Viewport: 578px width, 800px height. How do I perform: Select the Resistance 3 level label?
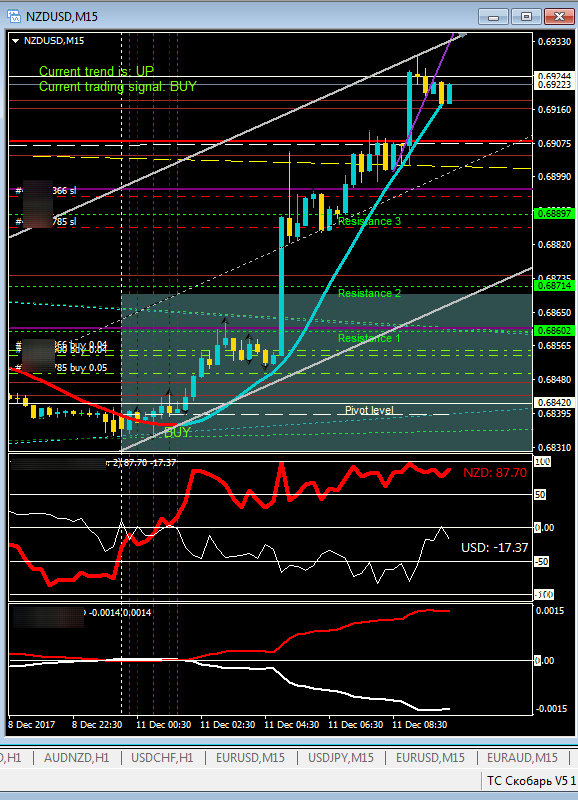[369, 221]
